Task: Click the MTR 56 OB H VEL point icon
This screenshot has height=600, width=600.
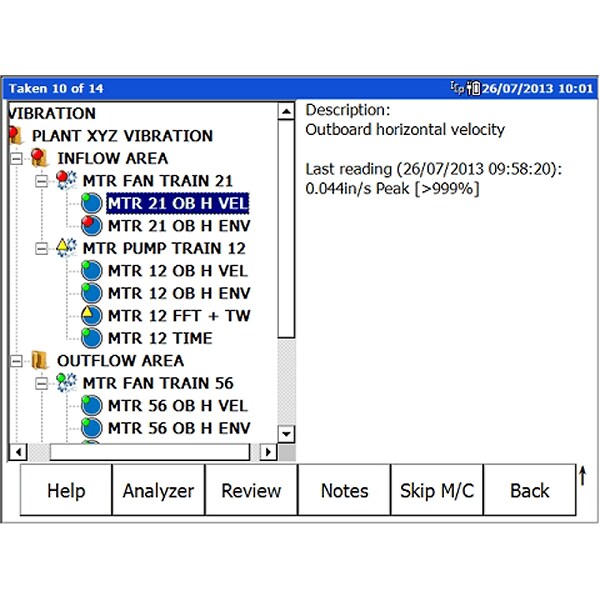Action: [91, 405]
